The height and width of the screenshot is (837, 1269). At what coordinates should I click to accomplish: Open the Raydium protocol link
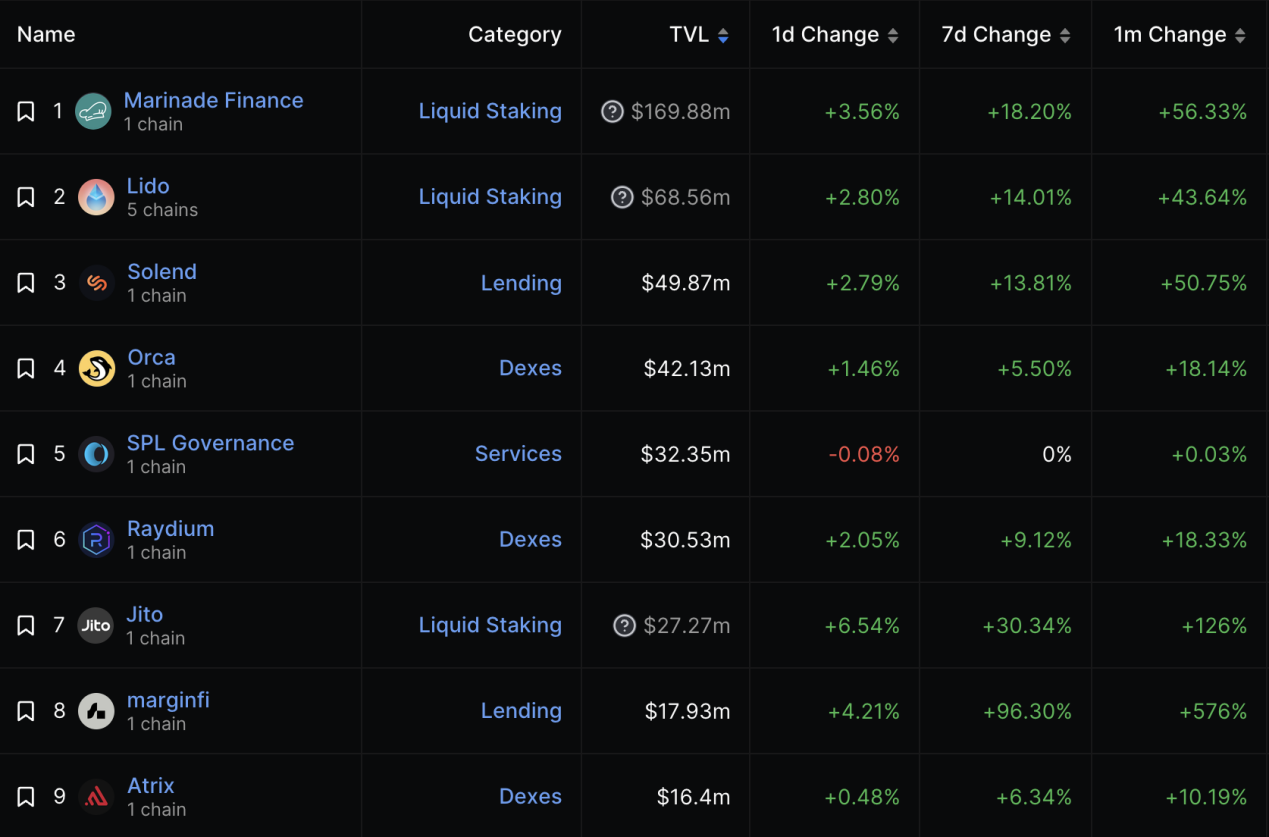tap(170, 529)
